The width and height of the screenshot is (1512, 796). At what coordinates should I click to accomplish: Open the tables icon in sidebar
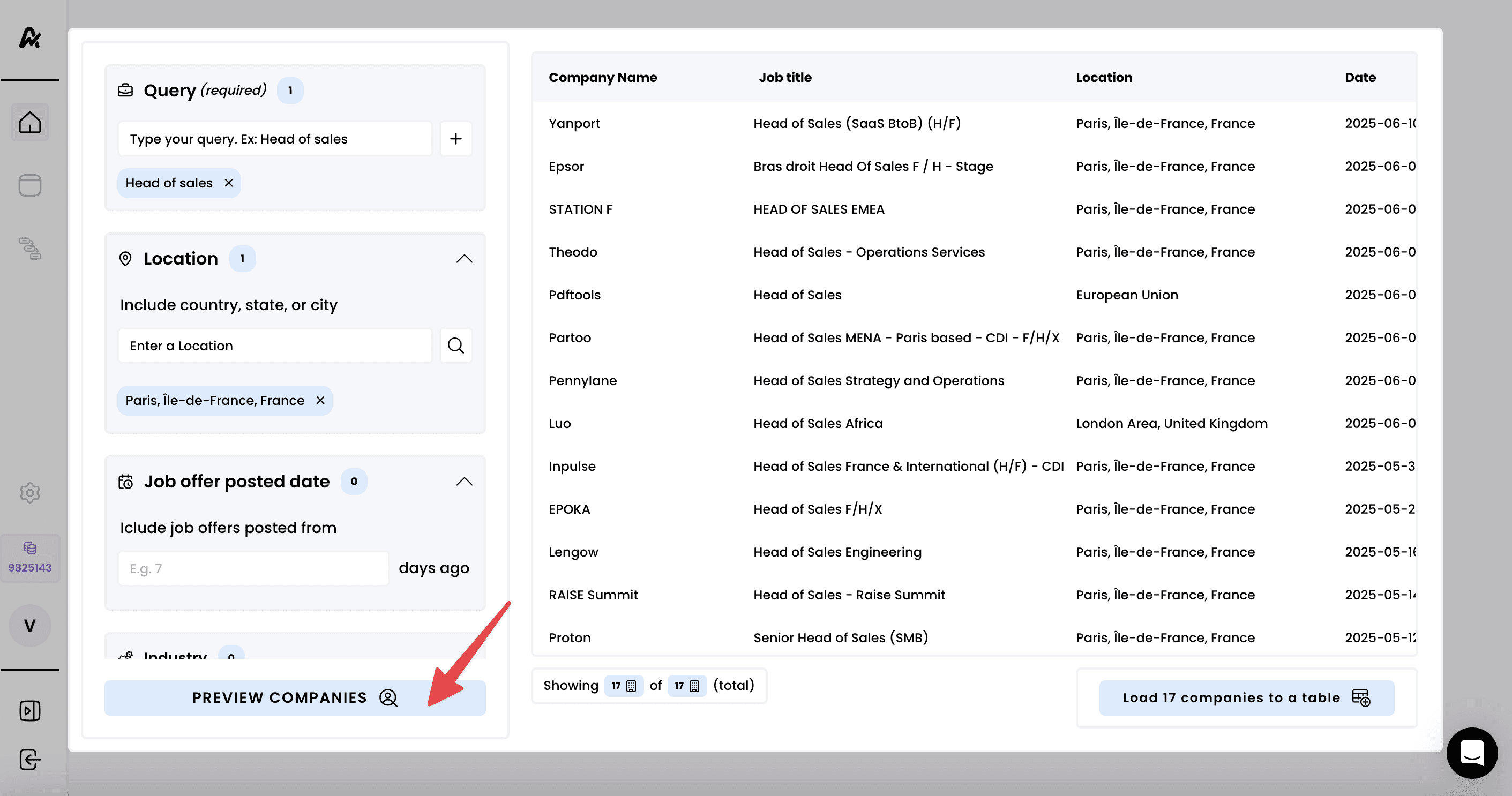coord(30,185)
